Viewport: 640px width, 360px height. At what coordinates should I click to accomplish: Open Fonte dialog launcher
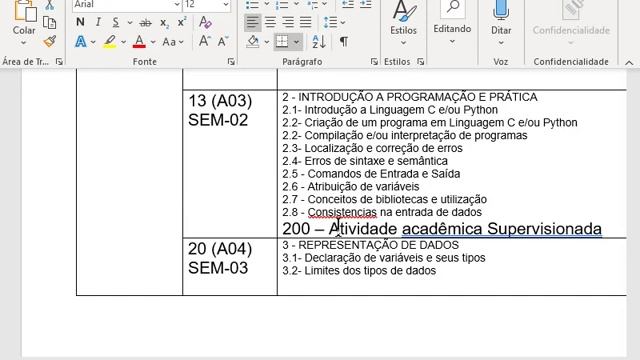231,62
